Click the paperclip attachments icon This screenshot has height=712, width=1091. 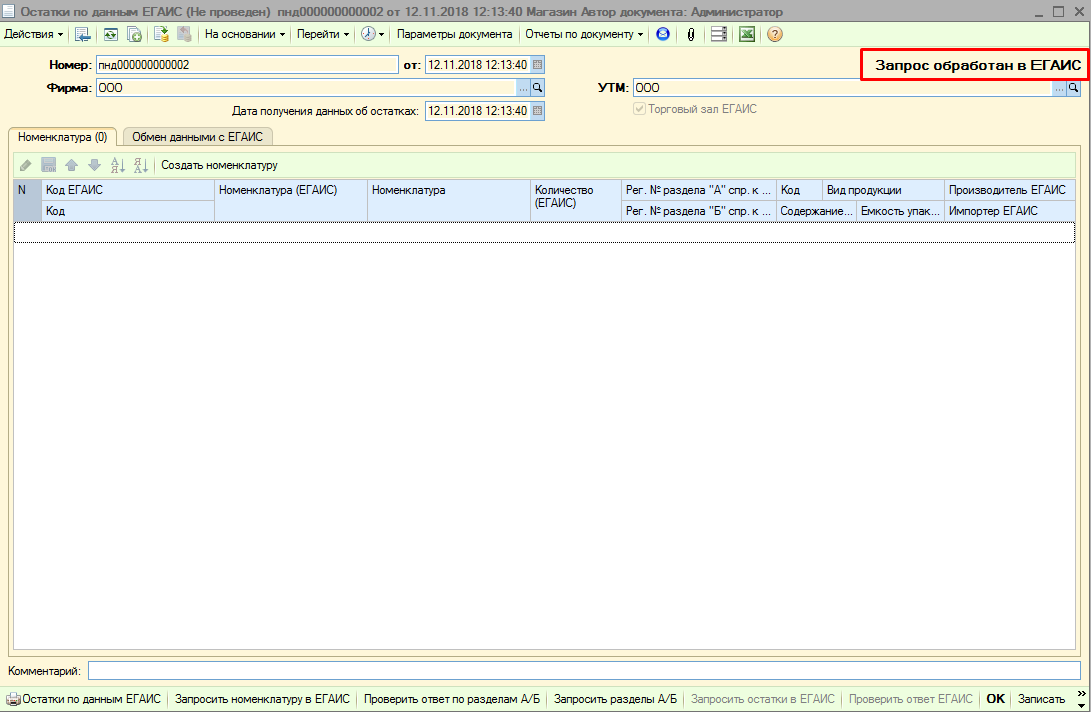(x=691, y=34)
